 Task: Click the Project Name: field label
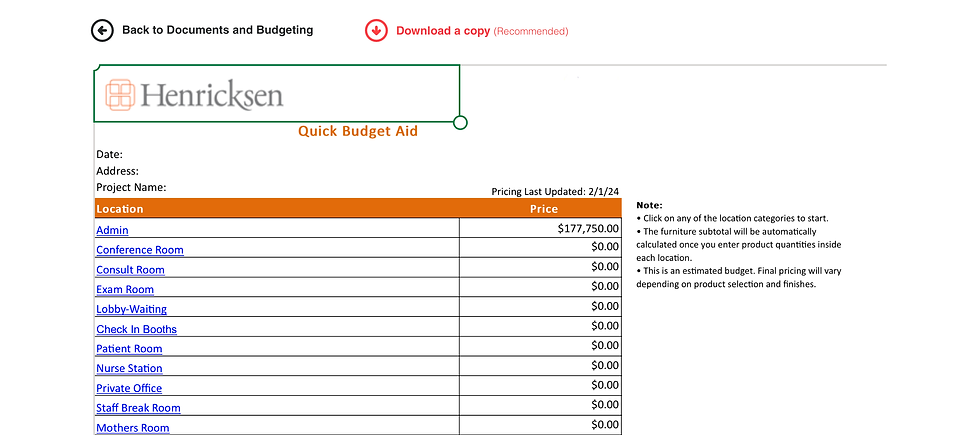pyautogui.click(x=131, y=188)
